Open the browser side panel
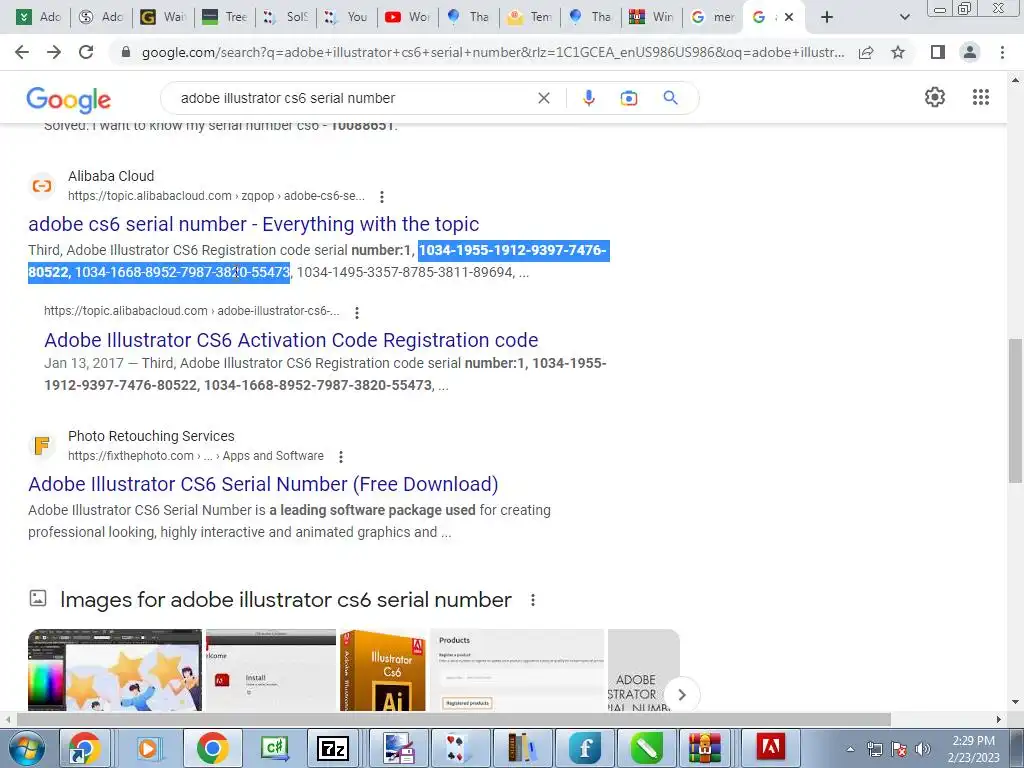Viewport: 1024px width, 768px height. [x=938, y=52]
